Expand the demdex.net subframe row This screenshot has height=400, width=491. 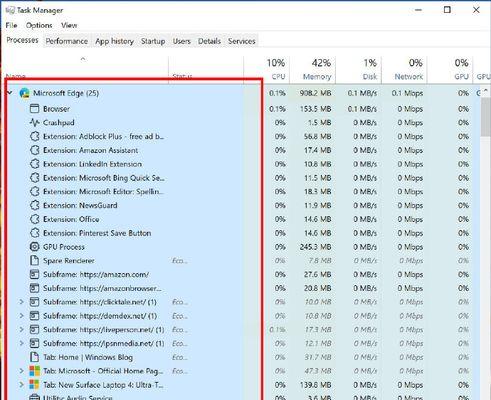pos(21,316)
